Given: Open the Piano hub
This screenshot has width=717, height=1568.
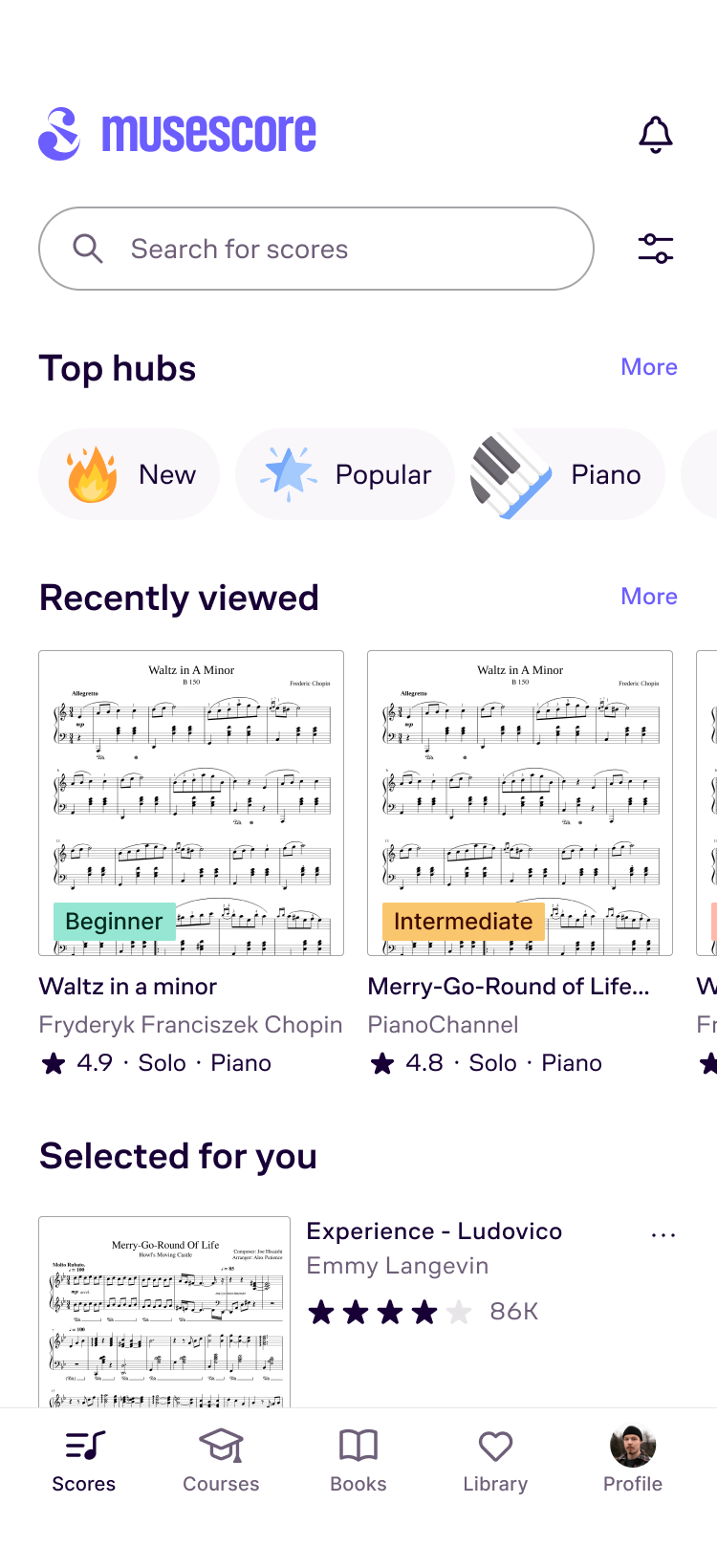Looking at the screenshot, I should click(x=567, y=474).
